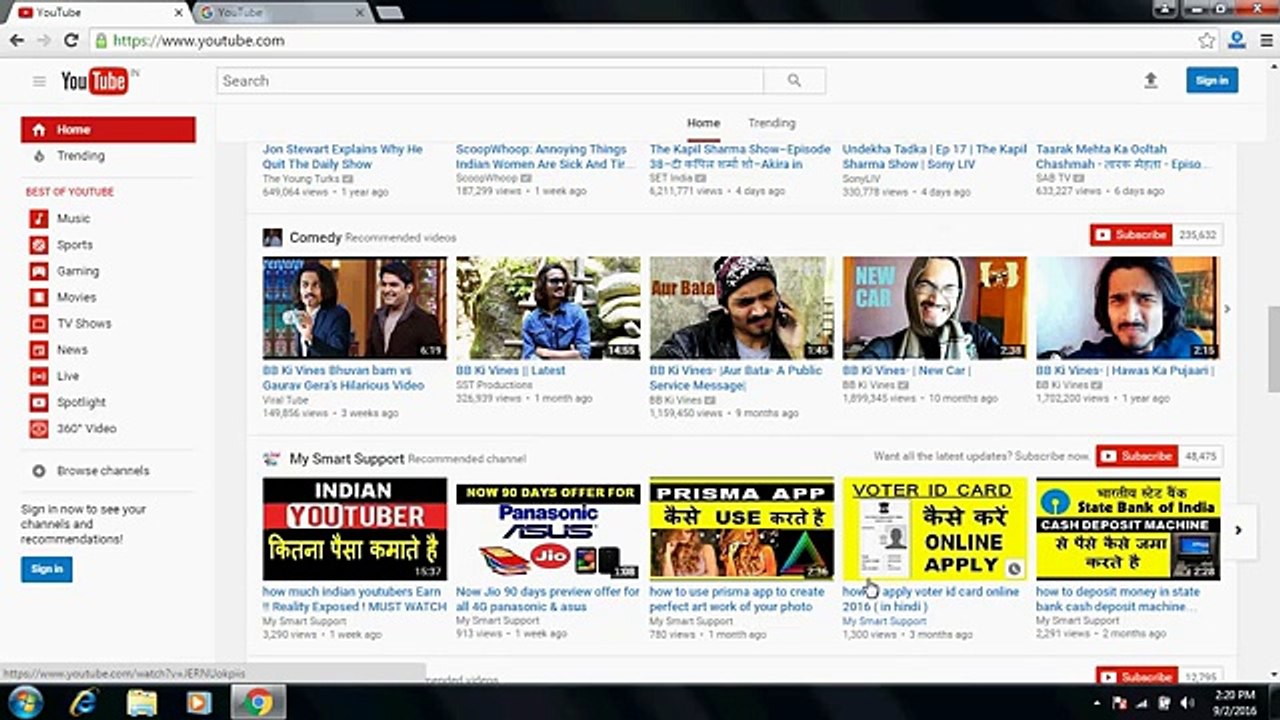Click the Sign in button in the sidebar
This screenshot has width=1280, height=720.
pos(47,570)
